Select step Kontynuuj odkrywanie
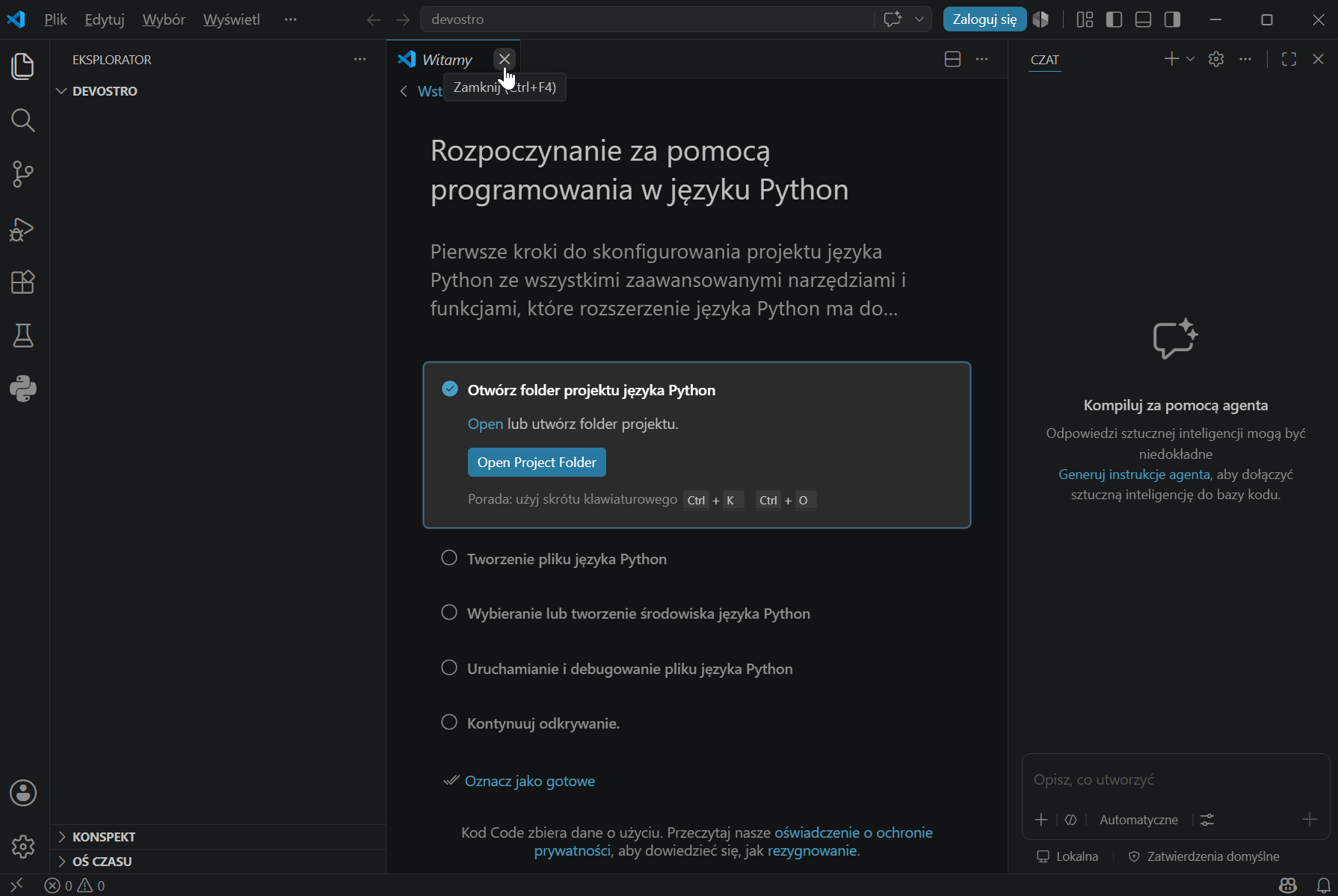 tap(543, 723)
